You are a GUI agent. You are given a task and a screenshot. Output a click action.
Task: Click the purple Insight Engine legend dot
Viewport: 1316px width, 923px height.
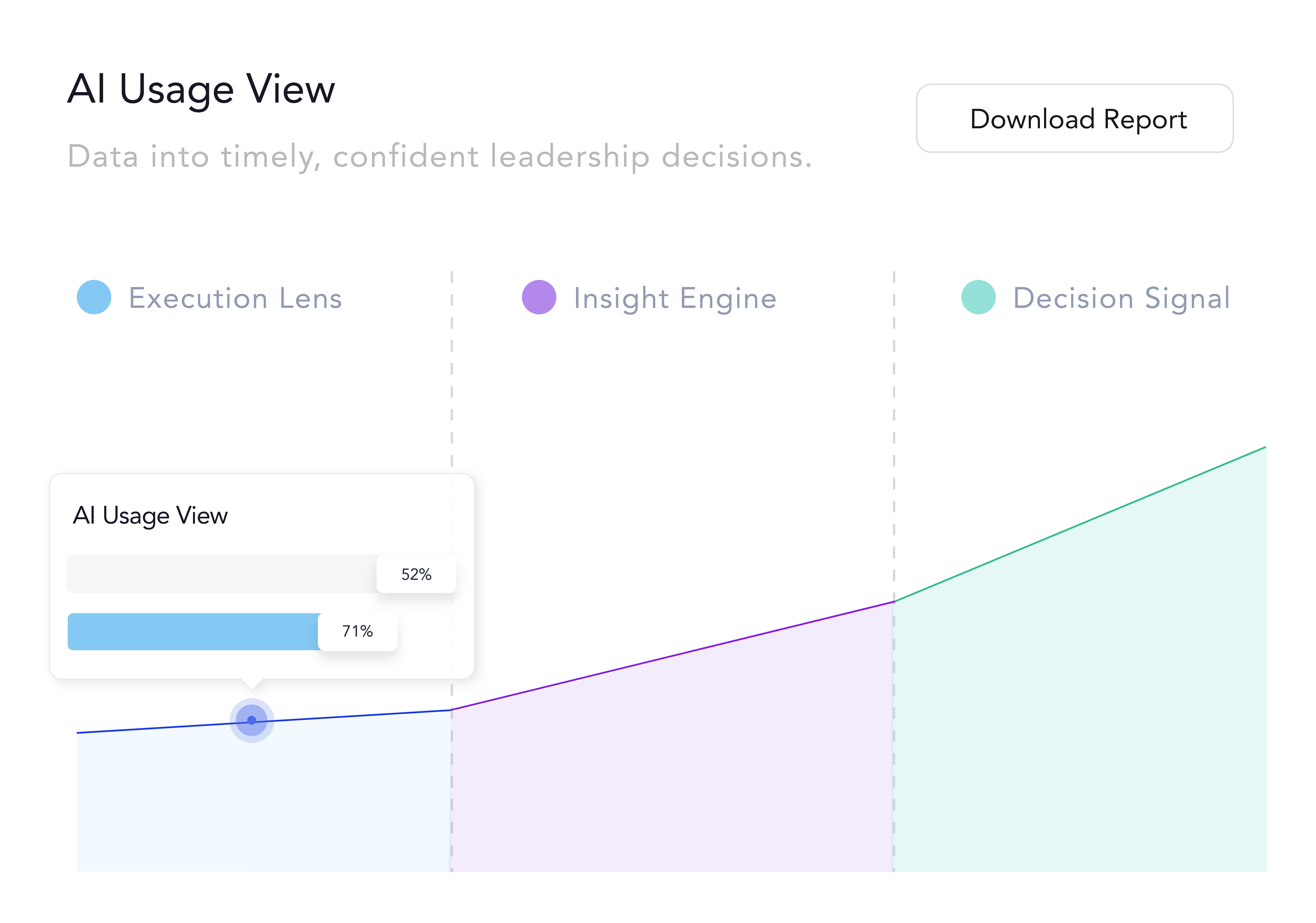click(539, 297)
